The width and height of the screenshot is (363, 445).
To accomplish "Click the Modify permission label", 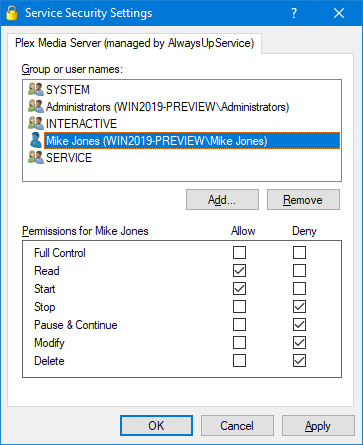I will 49,343.
